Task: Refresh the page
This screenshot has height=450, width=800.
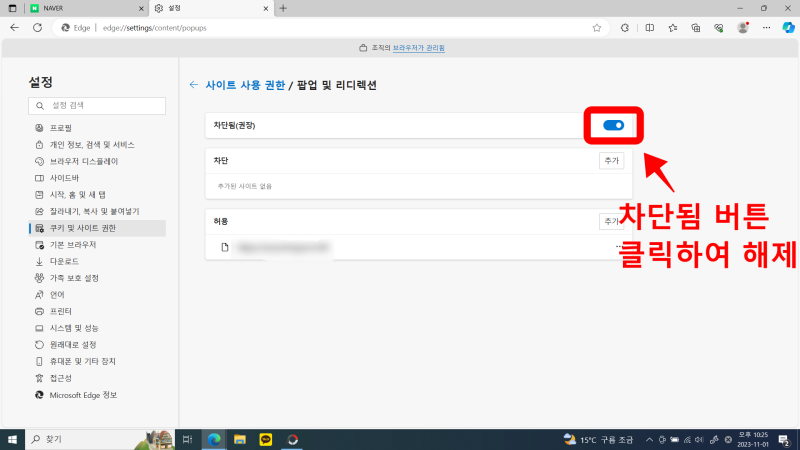Action: 37,28
